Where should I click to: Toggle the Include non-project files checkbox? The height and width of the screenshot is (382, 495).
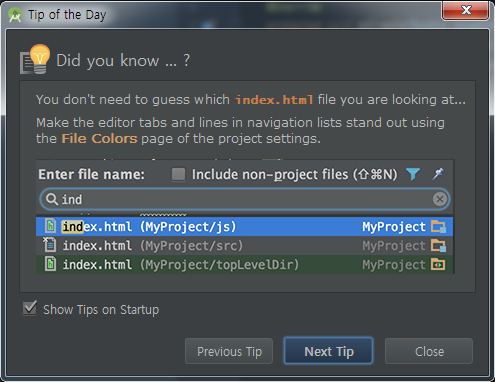pyautogui.click(x=178, y=174)
